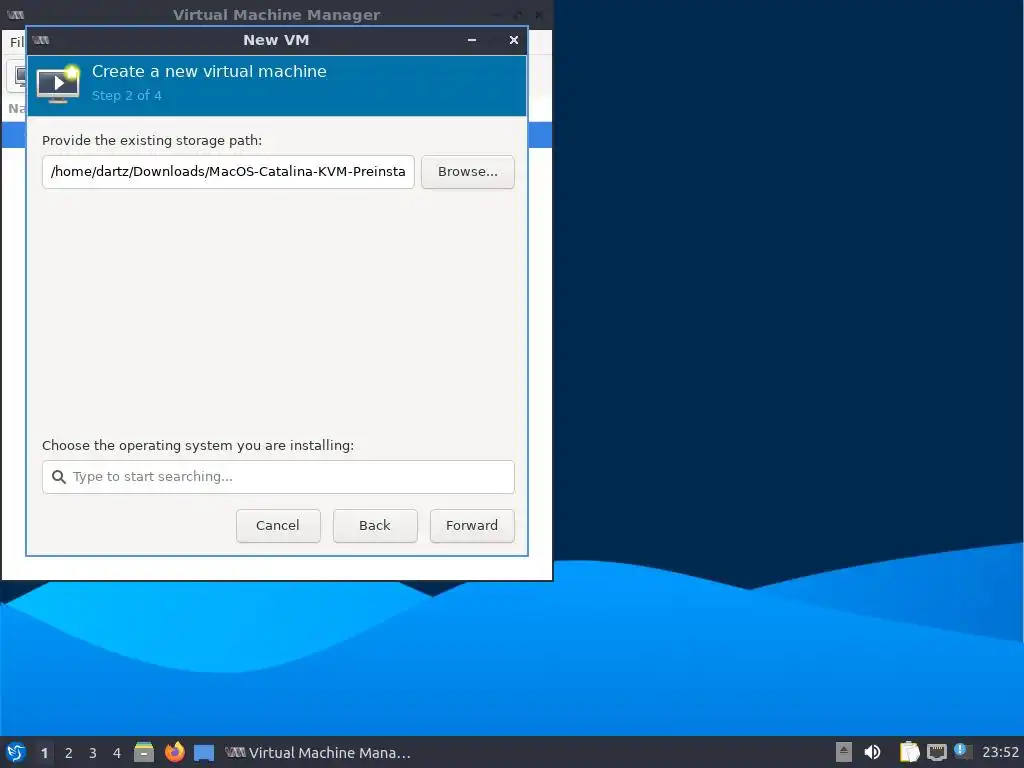Viewport: 1024px width, 768px height.
Task: Click the Virtual Machine Manager title bar icon
Action: [x=16, y=14]
